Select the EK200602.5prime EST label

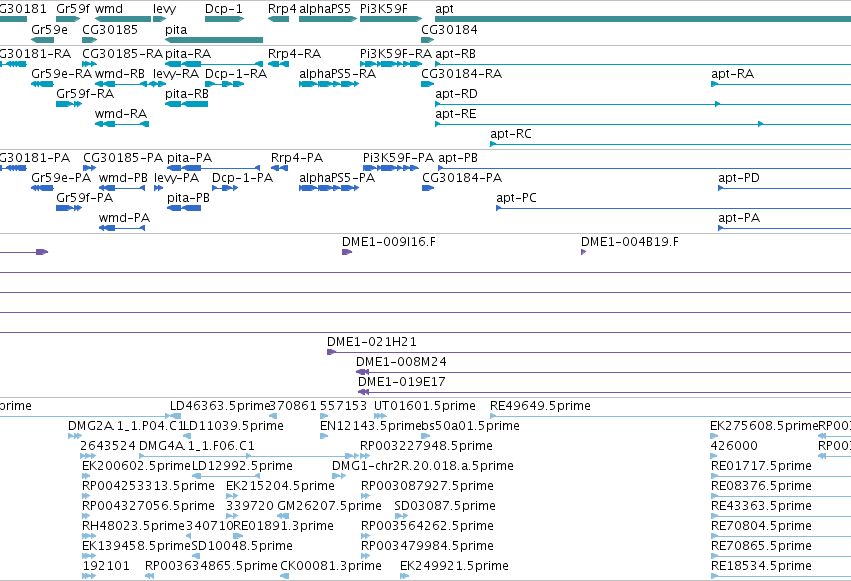pyautogui.click(x=136, y=466)
